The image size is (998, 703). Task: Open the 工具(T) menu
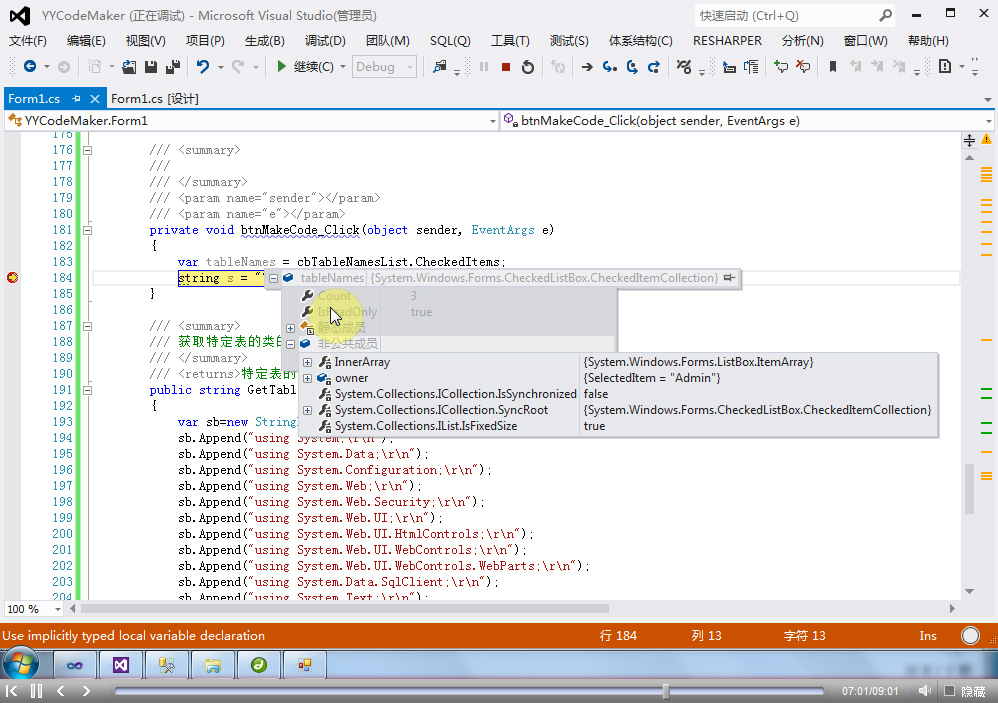(x=510, y=41)
